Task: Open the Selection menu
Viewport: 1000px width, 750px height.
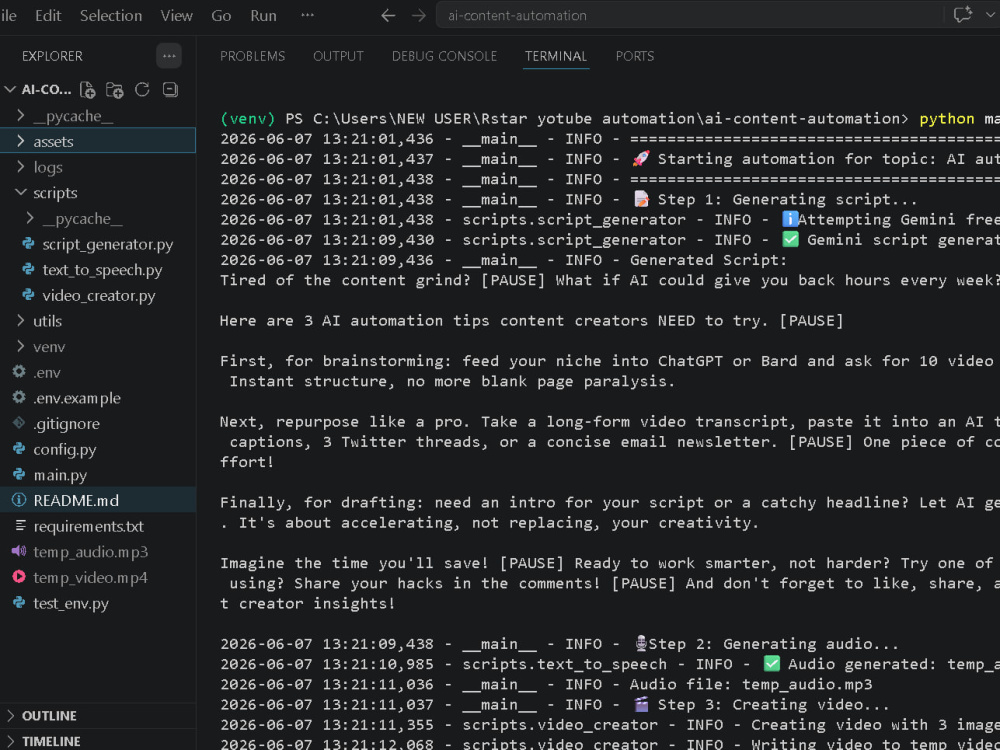Action: (x=111, y=16)
